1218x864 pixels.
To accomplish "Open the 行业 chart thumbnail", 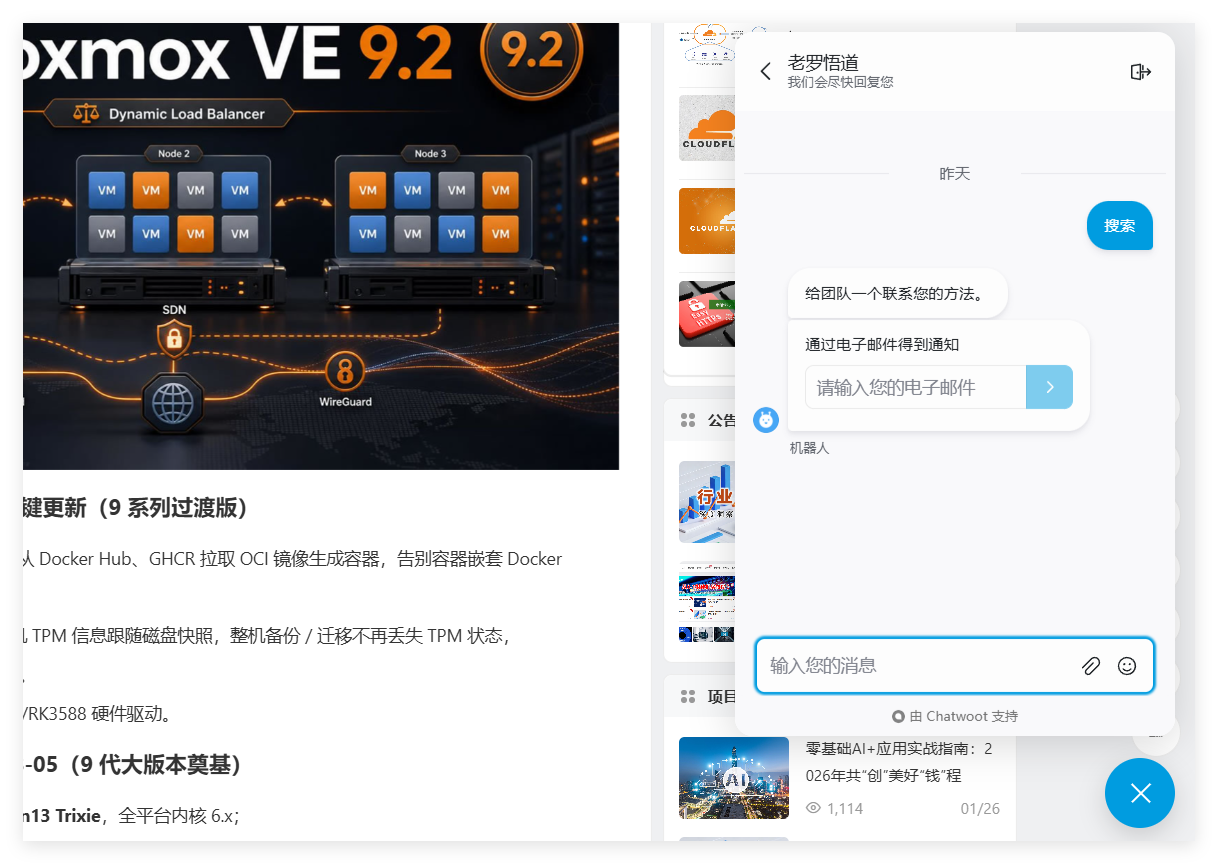I will [707, 502].
